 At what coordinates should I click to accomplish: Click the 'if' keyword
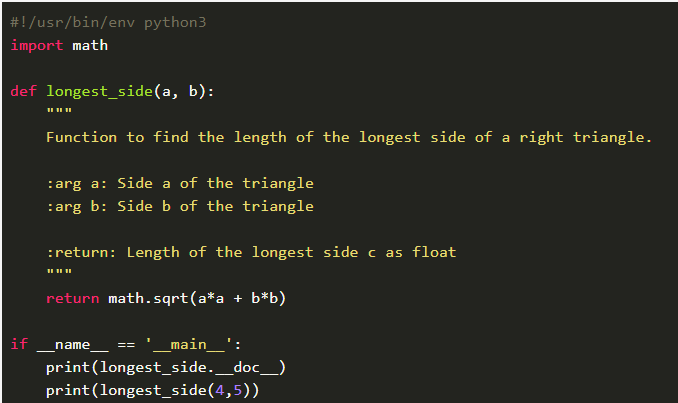[x=19, y=344]
